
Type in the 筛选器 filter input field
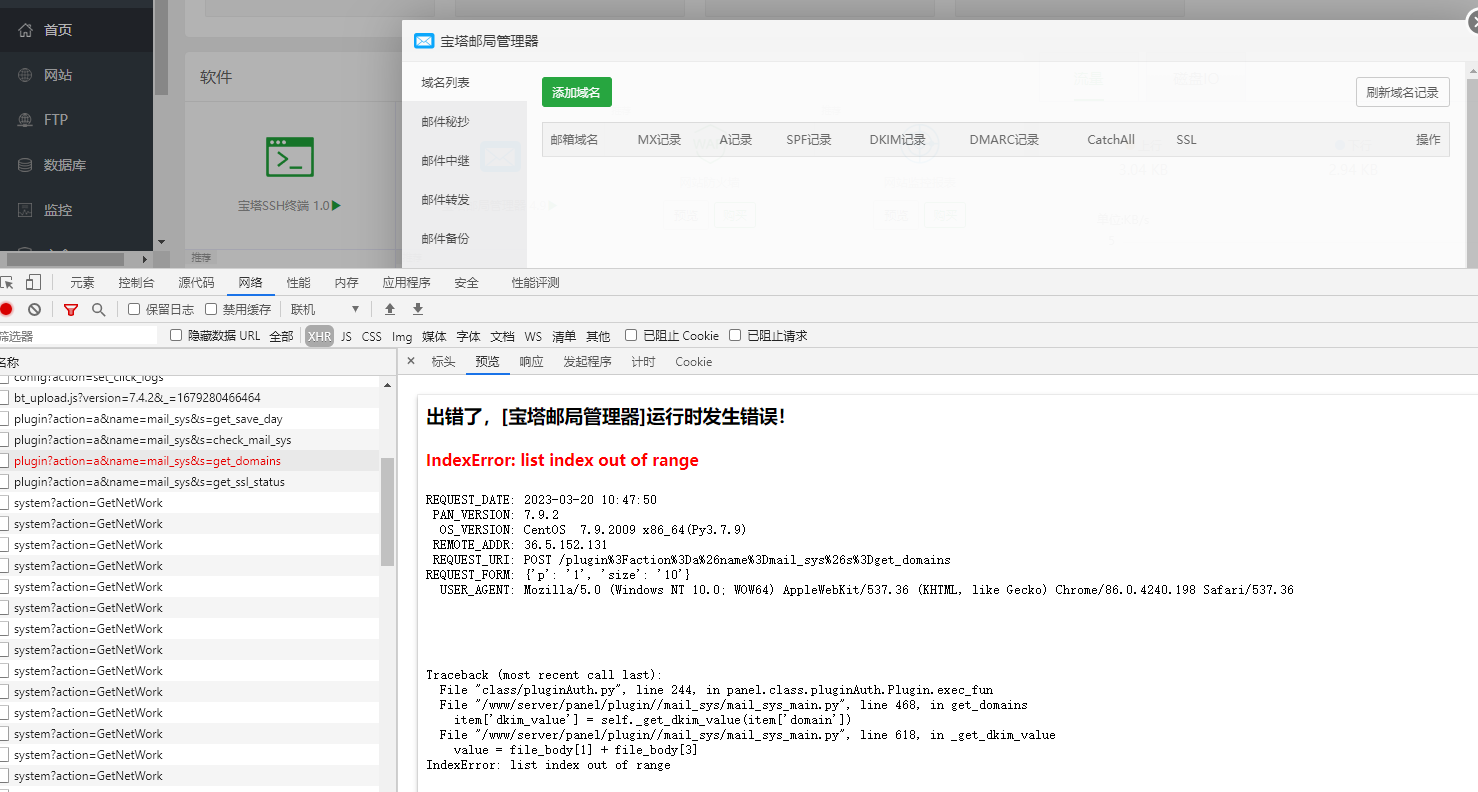[80, 337]
